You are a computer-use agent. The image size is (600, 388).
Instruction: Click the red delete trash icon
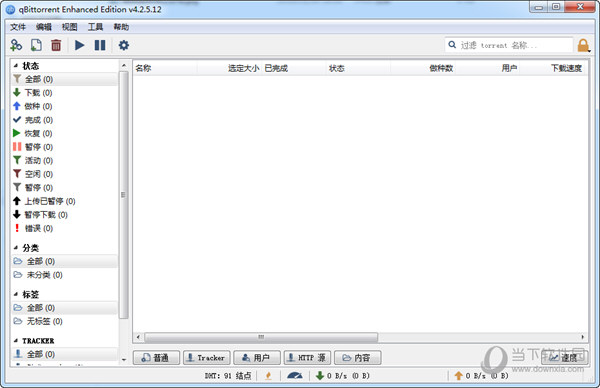coord(56,45)
